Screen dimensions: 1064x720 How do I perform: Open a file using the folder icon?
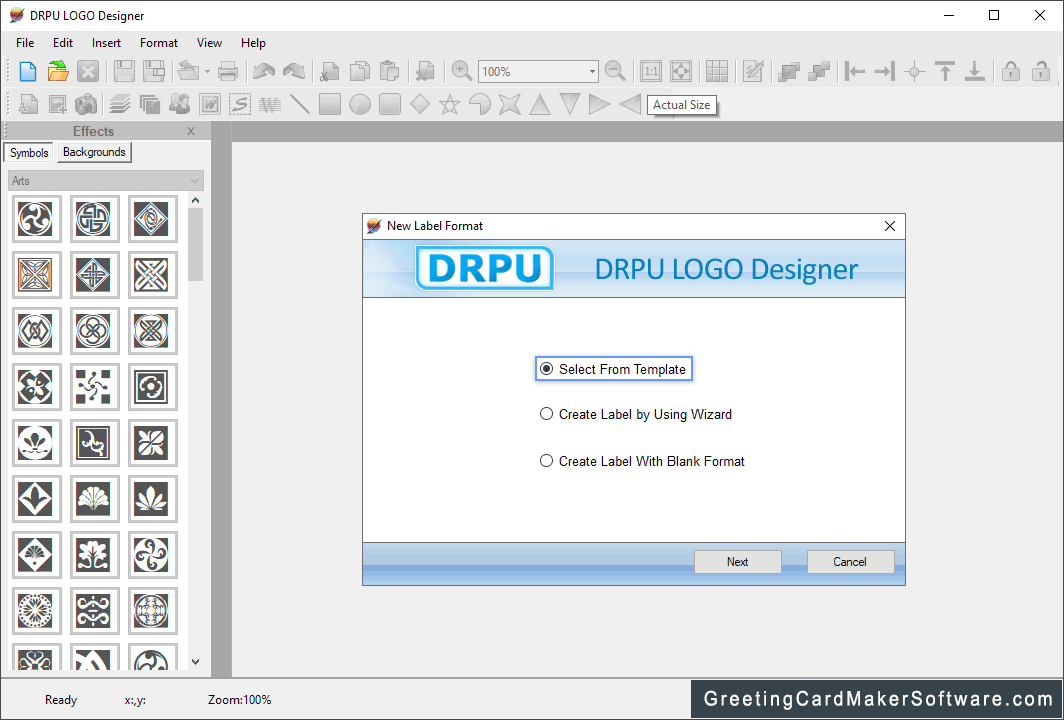click(58, 71)
